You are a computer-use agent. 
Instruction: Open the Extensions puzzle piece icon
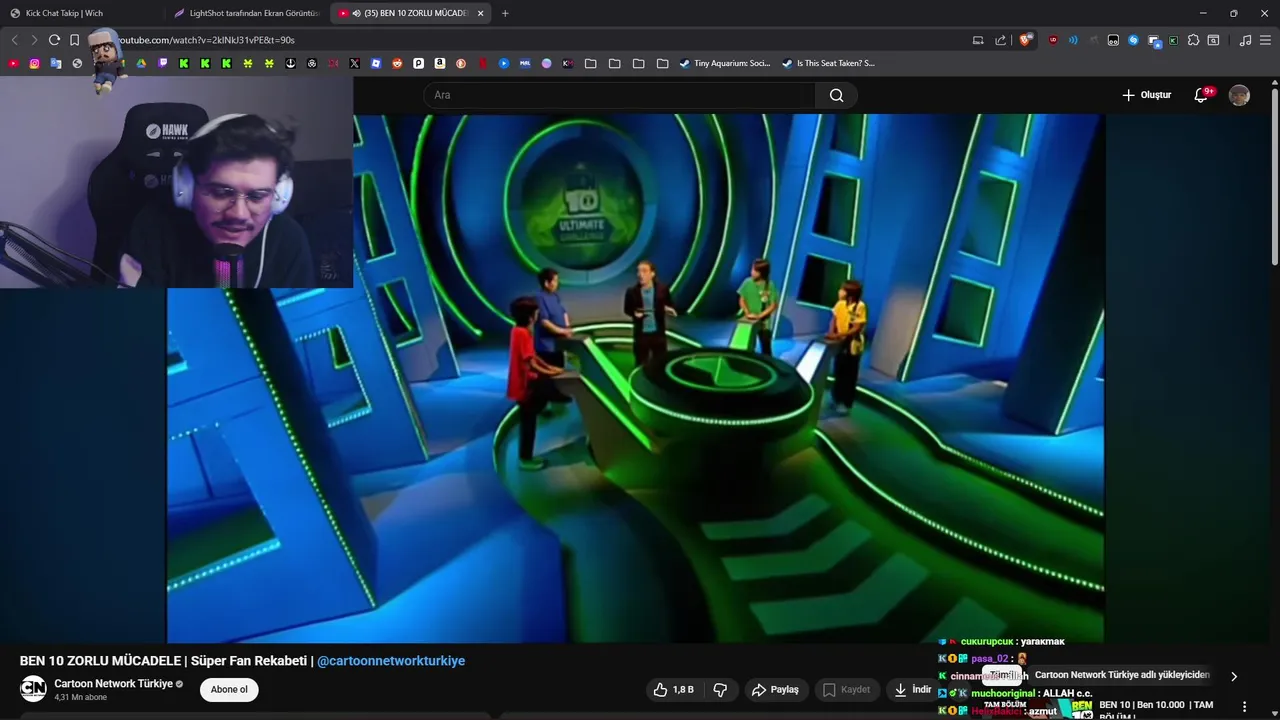(1193, 40)
